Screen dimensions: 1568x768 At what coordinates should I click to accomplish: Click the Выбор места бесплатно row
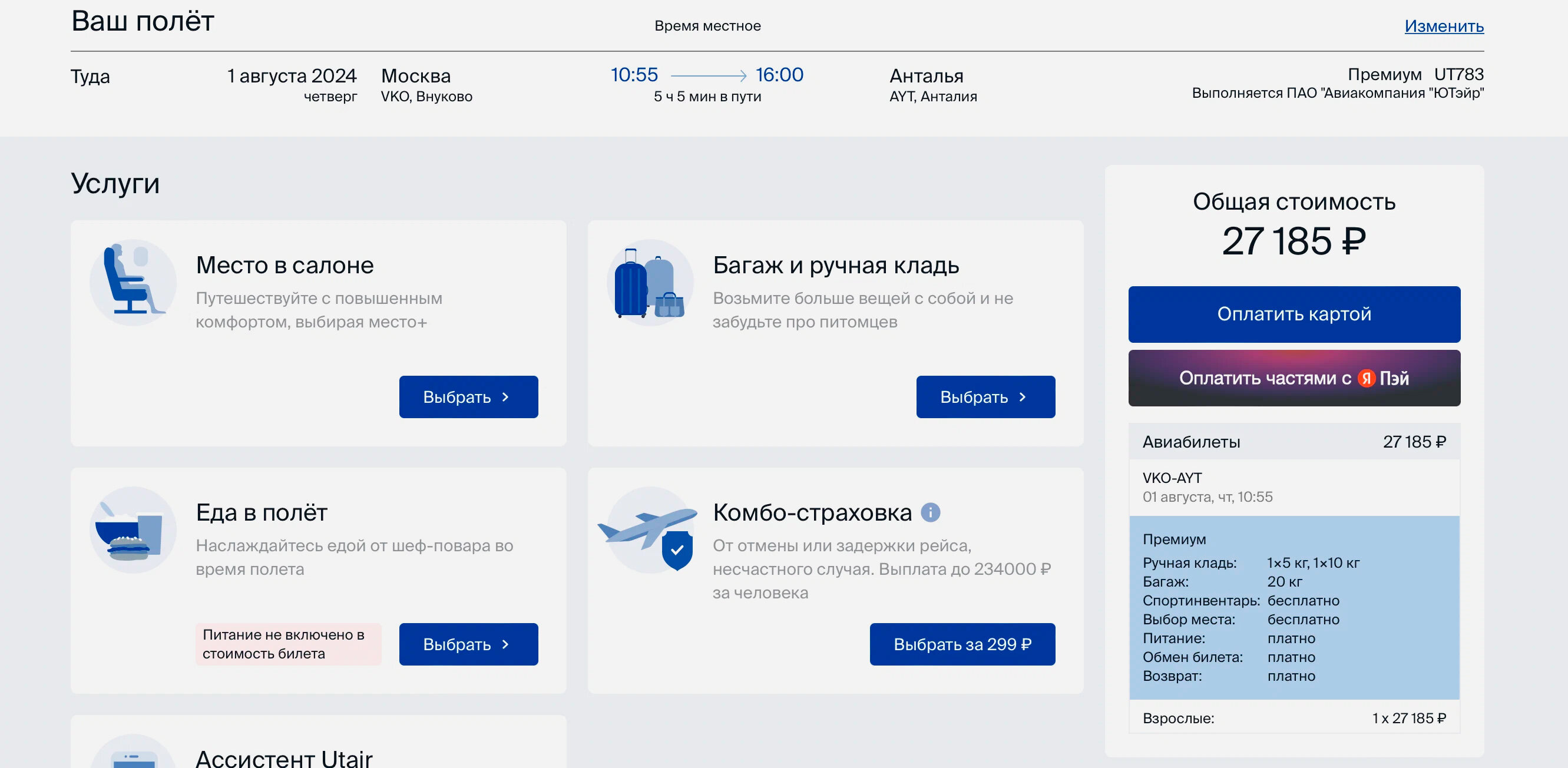click(1240, 620)
